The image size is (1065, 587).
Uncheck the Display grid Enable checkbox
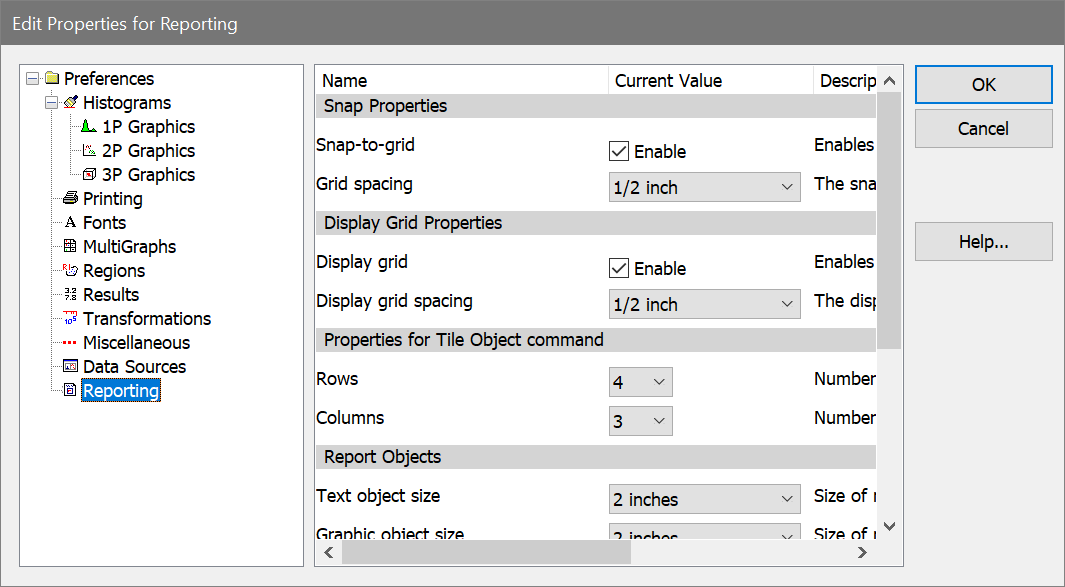(x=619, y=269)
